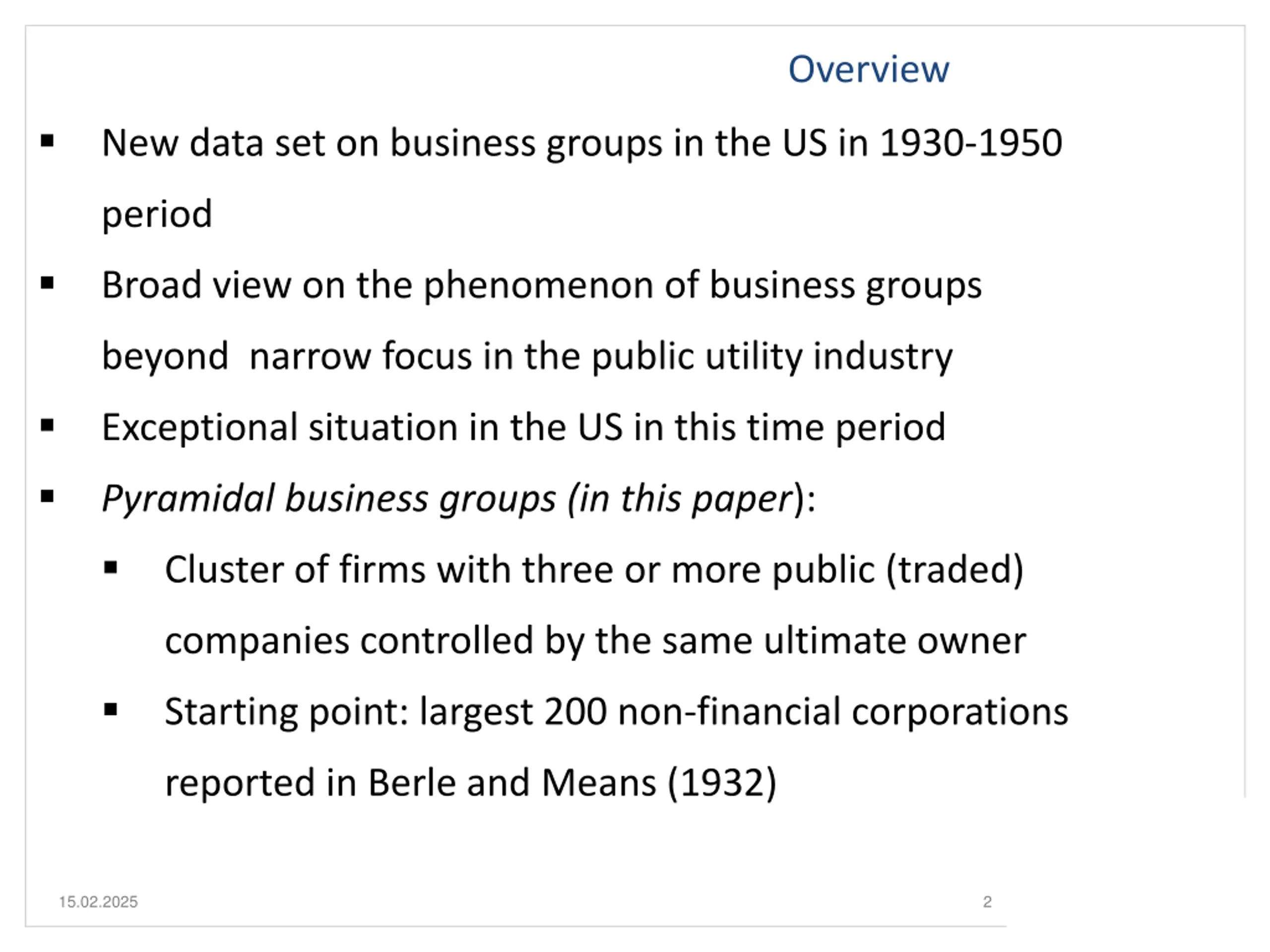The height and width of the screenshot is (952, 1270).
Task: Click the square bullet before 'New data set'
Action: 48,141
